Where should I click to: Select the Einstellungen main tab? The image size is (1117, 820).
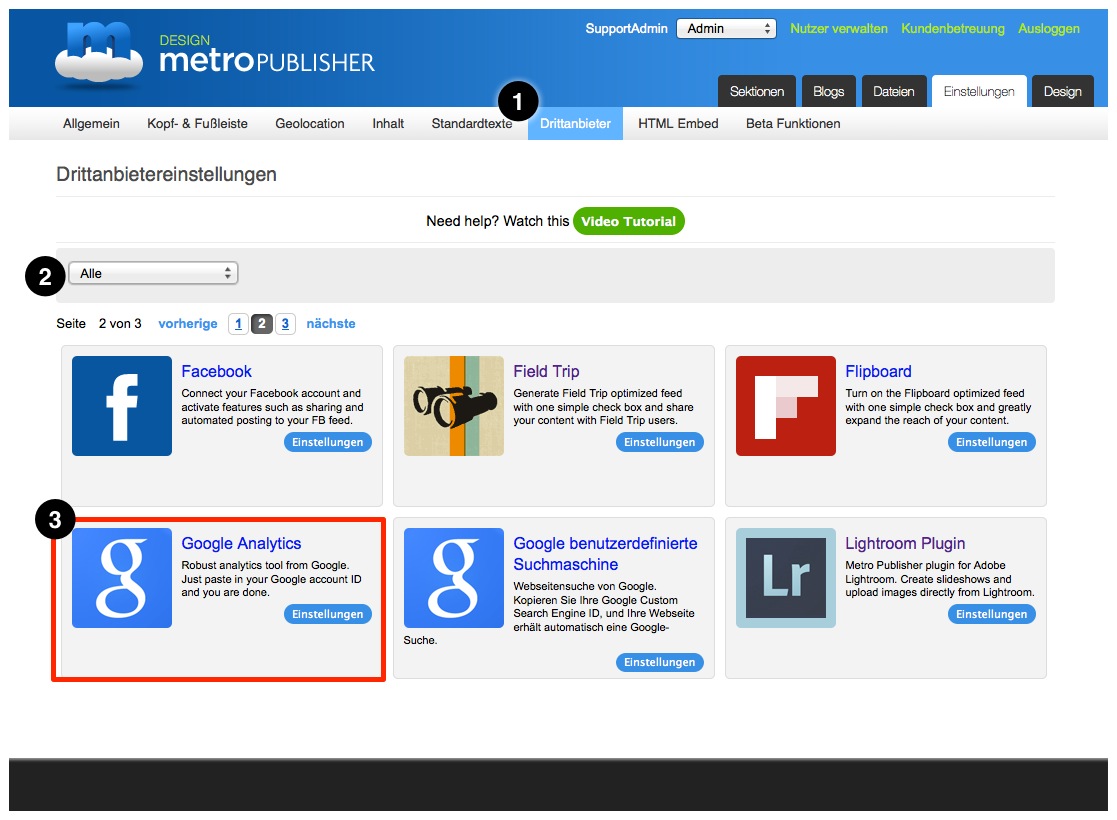pos(979,91)
